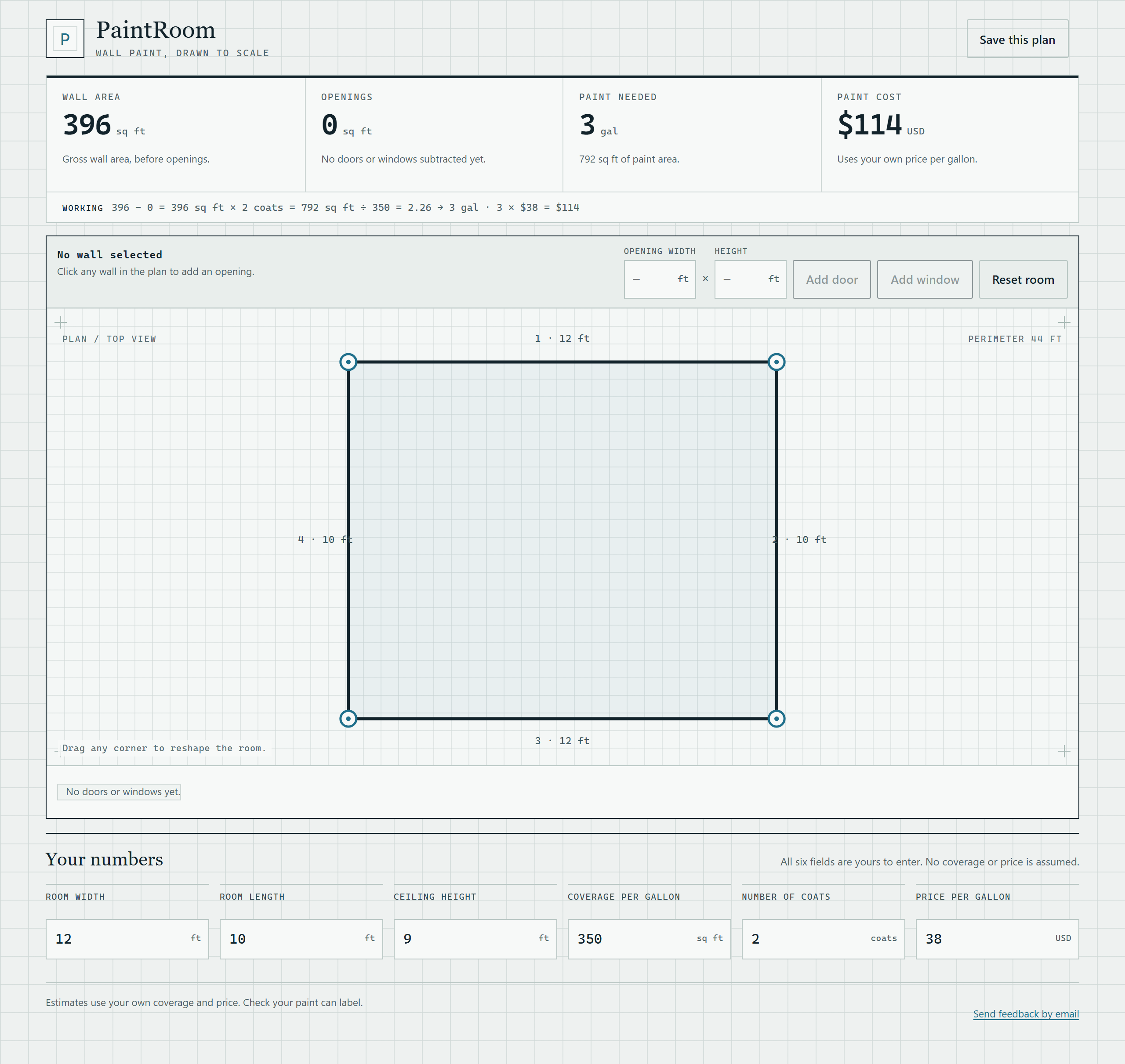This screenshot has width=1125, height=1064.
Task: Click the '2 · 10 ft' wall label
Action: point(799,540)
